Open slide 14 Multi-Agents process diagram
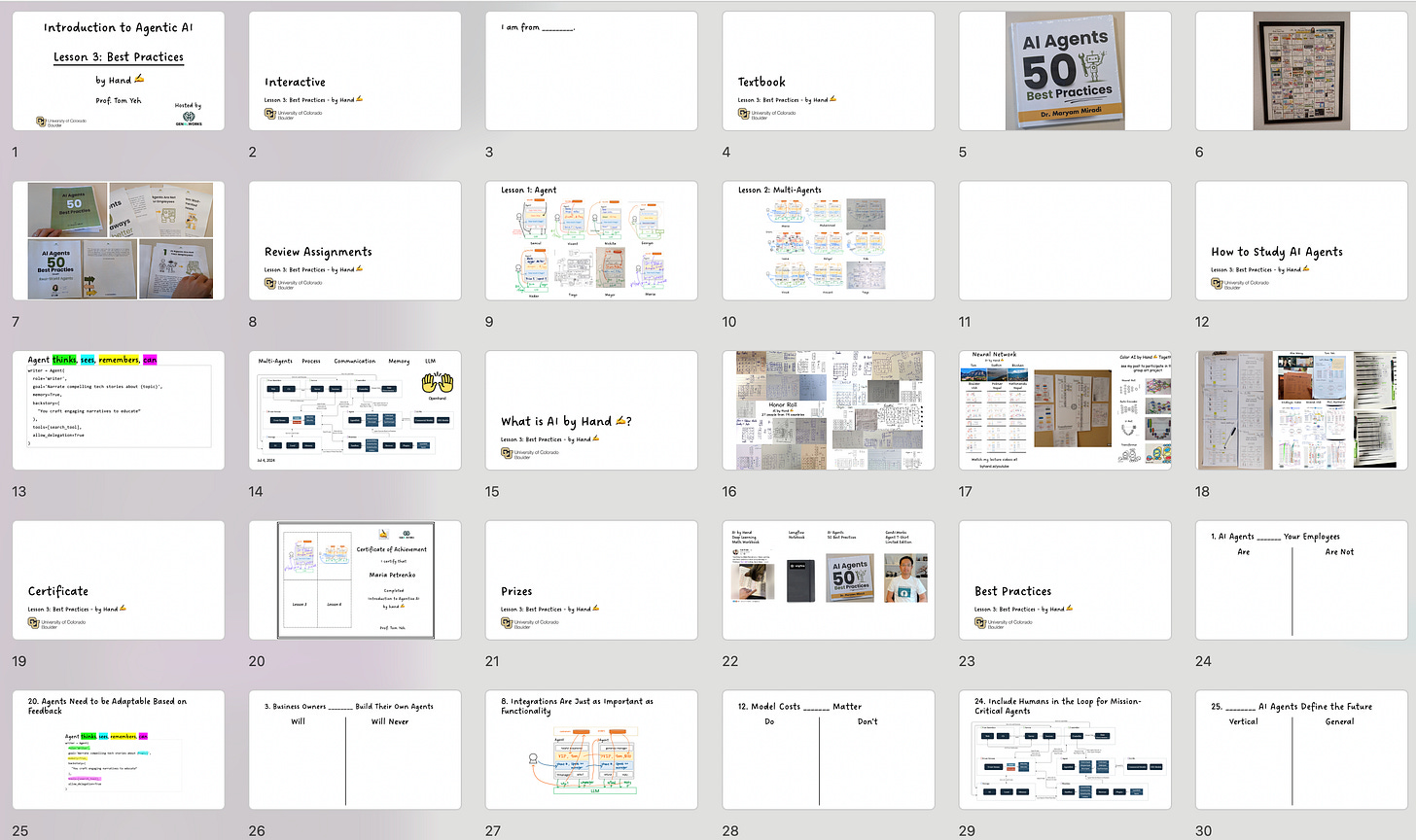Image resolution: width=1416 pixels, height=840 pixels. 355,410
